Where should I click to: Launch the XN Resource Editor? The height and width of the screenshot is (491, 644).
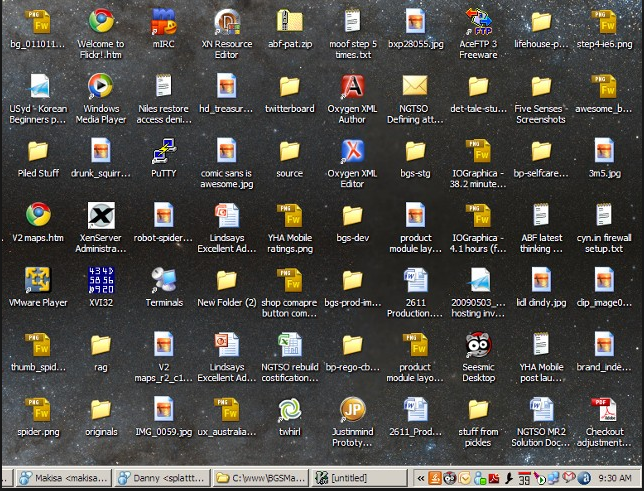[227, 22]
